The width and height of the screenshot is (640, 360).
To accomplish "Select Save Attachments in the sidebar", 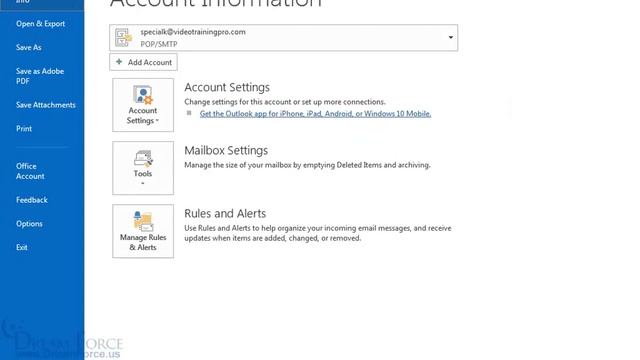I will (x=46, y=105).
